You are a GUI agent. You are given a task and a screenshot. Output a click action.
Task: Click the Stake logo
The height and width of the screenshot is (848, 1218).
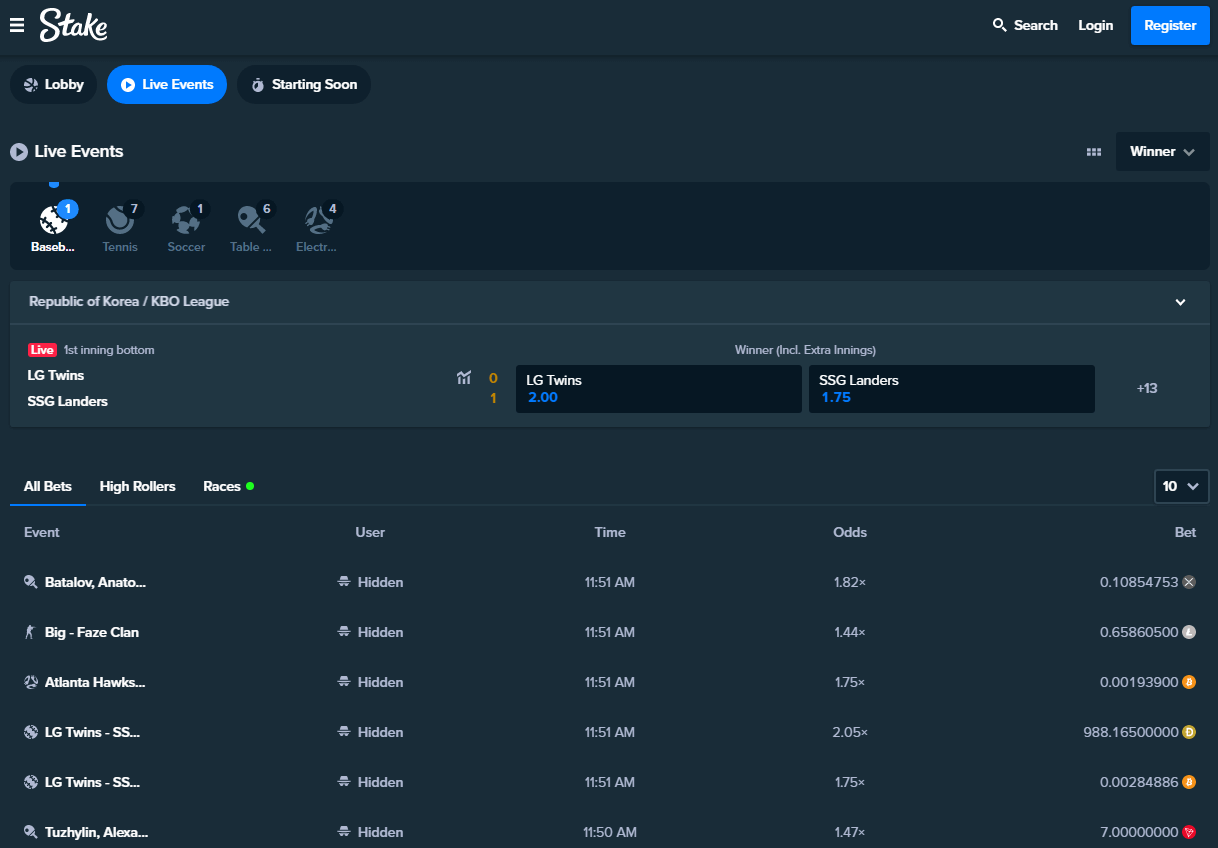click(73, 26)
